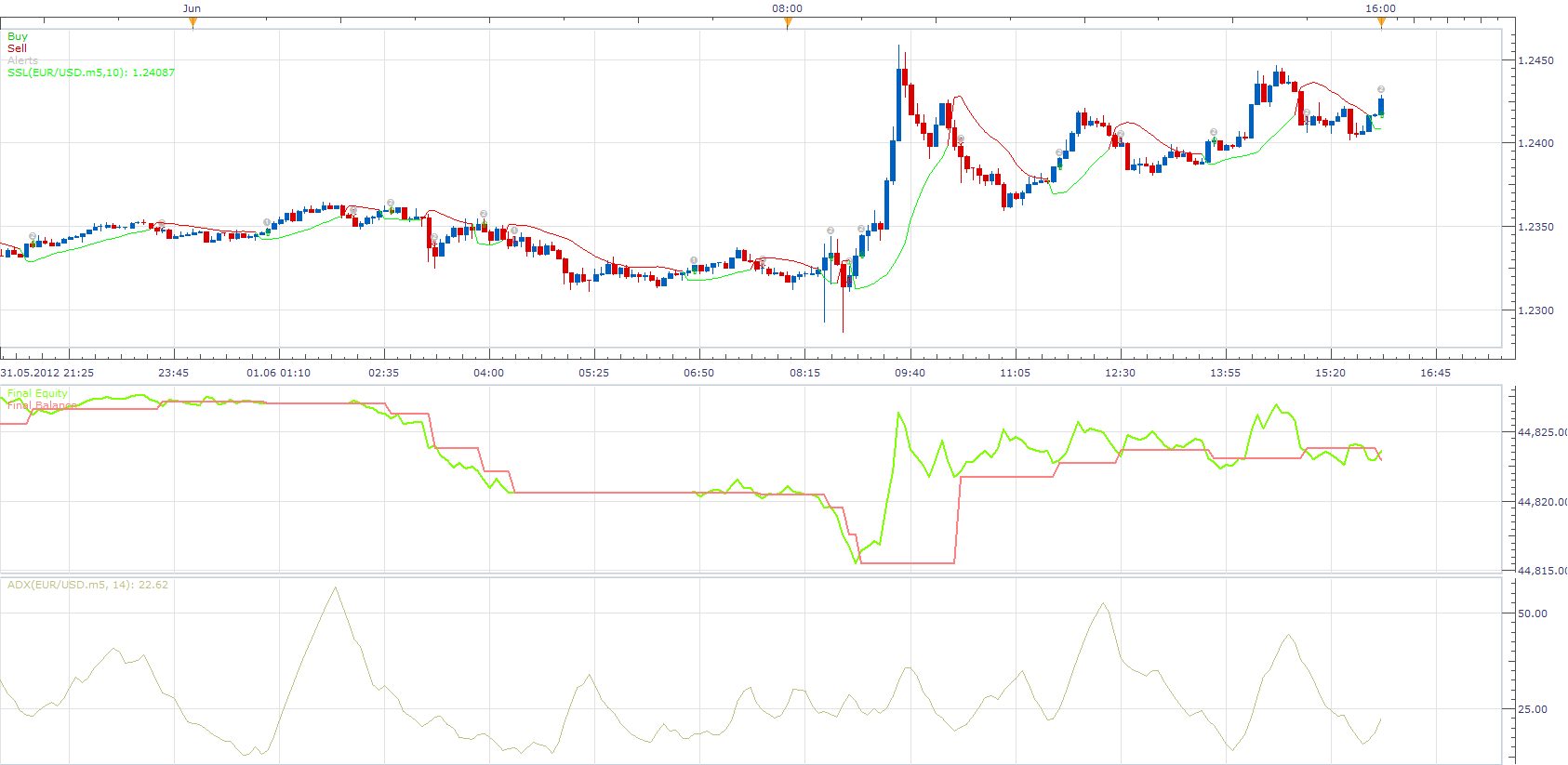
Task: Click the Jun label on top ruler
Action: tap(192, 8)
